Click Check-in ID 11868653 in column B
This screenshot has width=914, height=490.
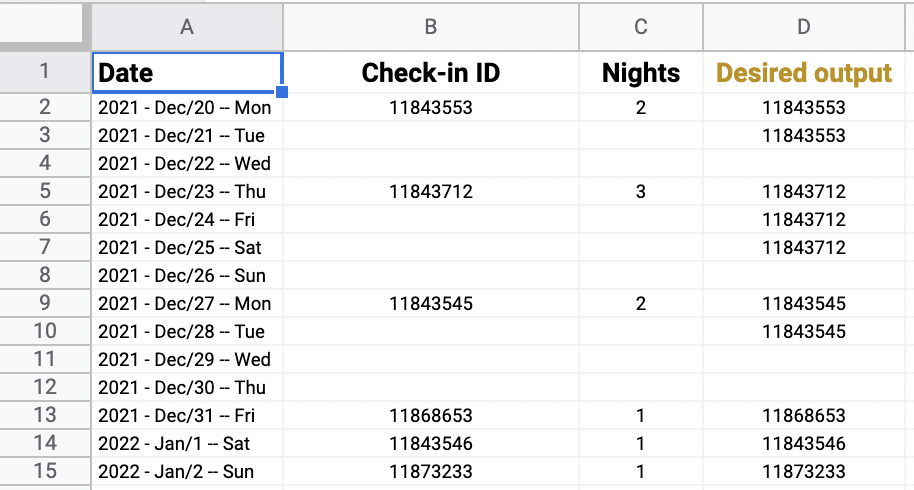tap(431, 415)
